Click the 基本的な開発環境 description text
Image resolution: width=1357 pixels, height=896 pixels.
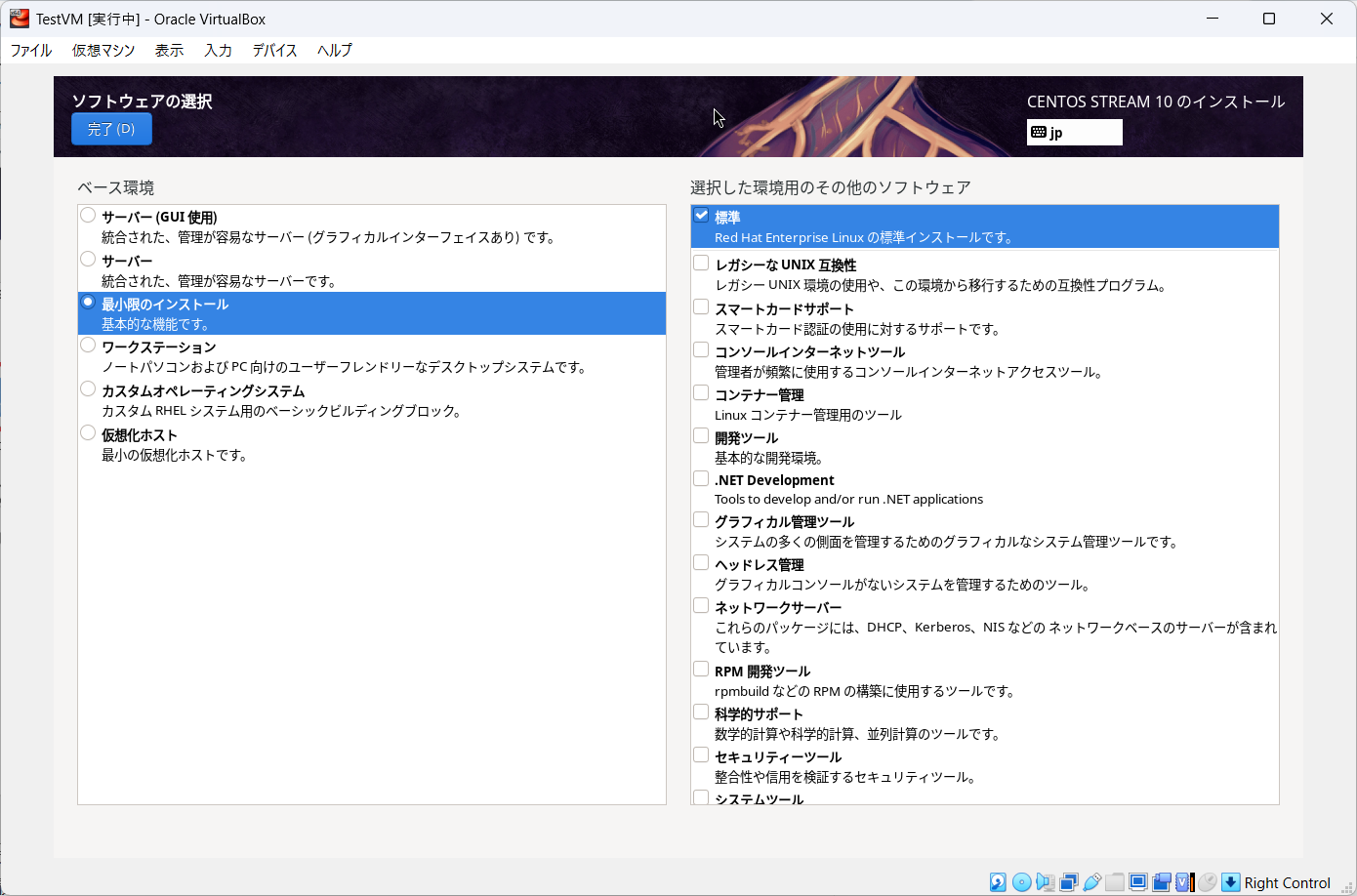pyautogui.click(x=769, y=458)
